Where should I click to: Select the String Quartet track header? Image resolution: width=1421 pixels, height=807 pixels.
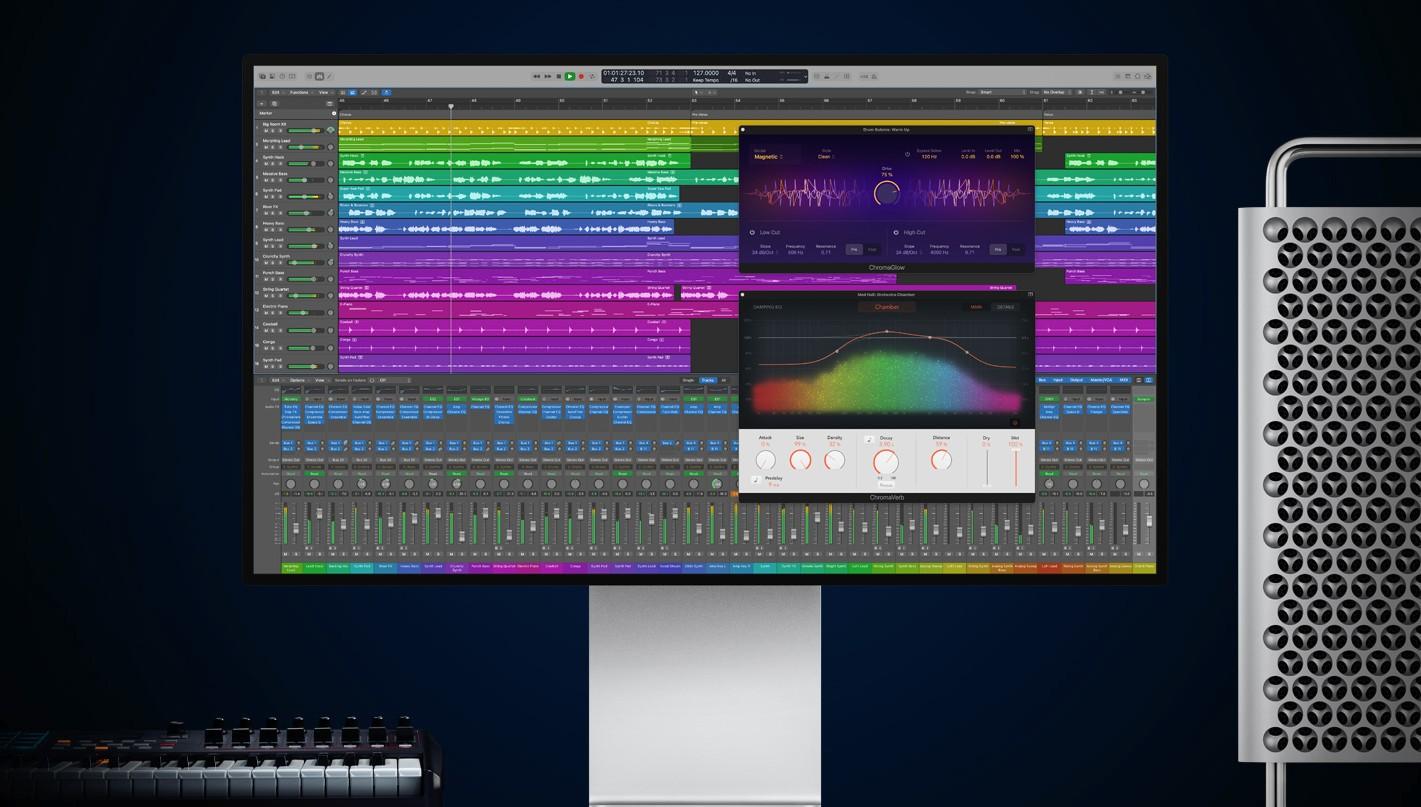[x=294, y=293]
